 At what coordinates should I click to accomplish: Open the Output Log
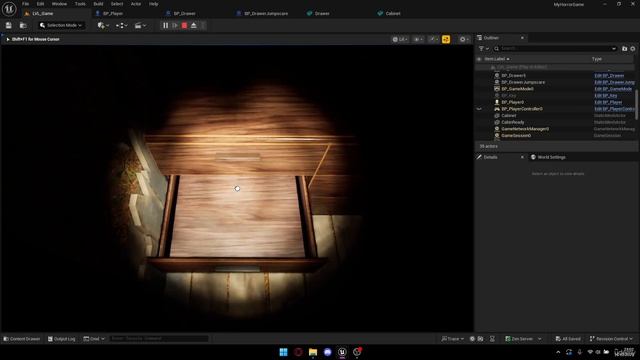click(62, 339)
